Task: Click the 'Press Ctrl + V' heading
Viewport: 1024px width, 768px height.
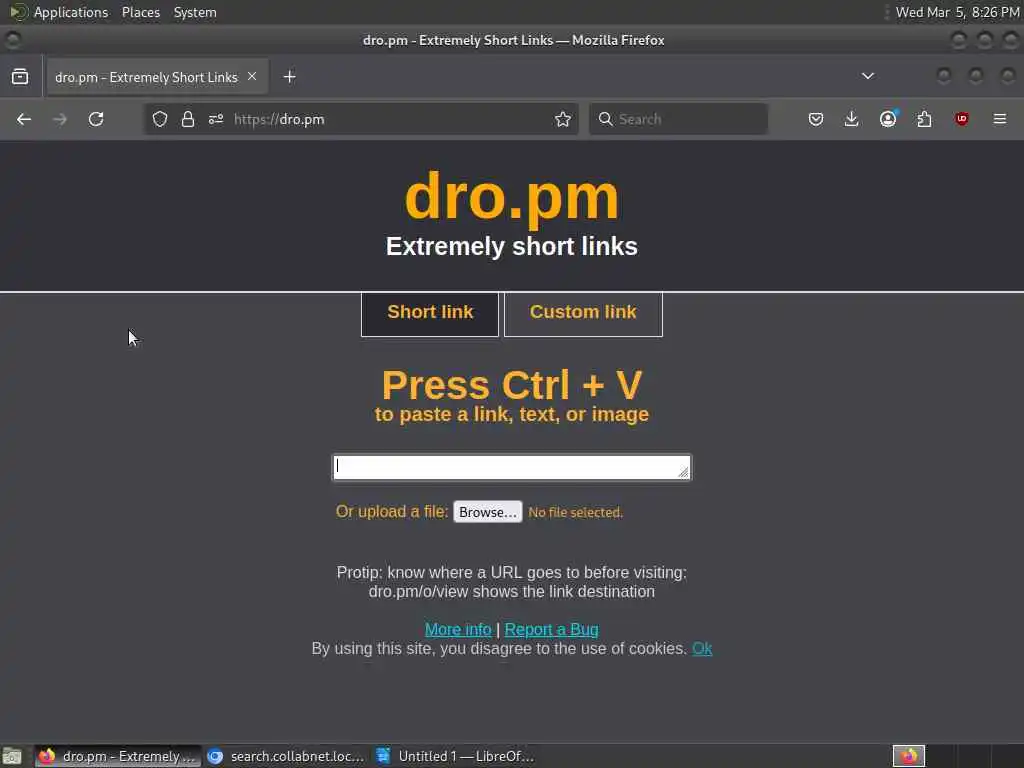Action: 512,385
